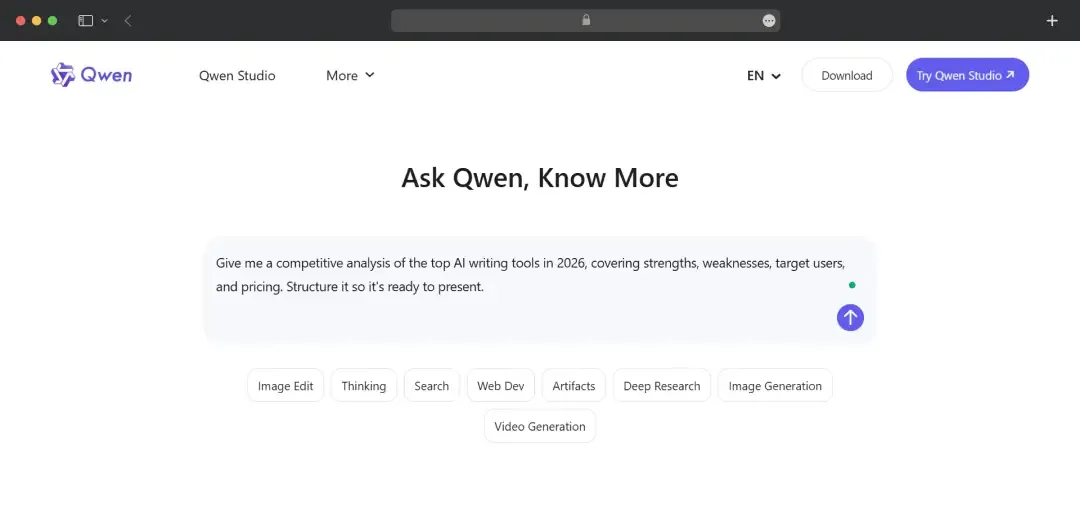Viewport: 1080px width, 511px height.
Task: Click the Download button
Action: point(847,75)
